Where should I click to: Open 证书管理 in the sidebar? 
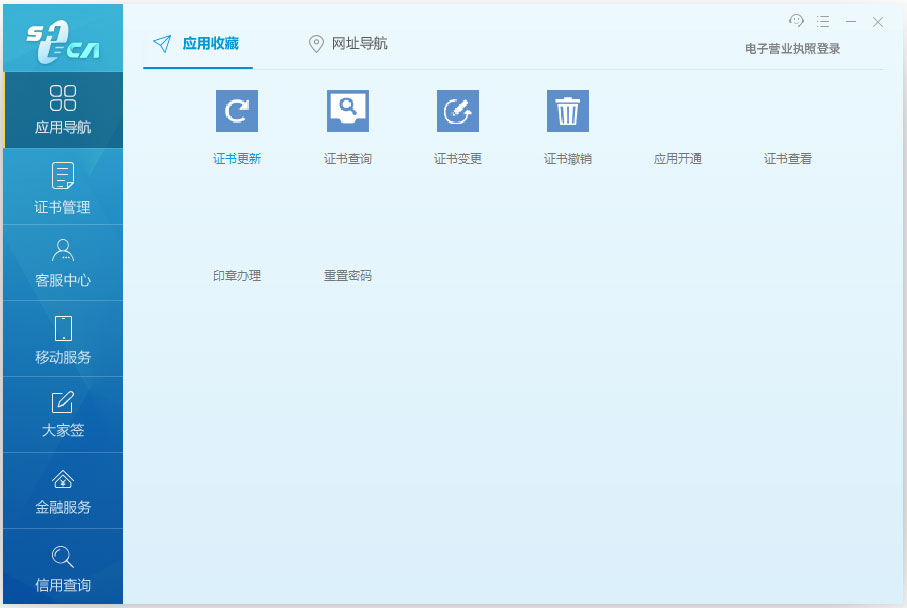63,186
